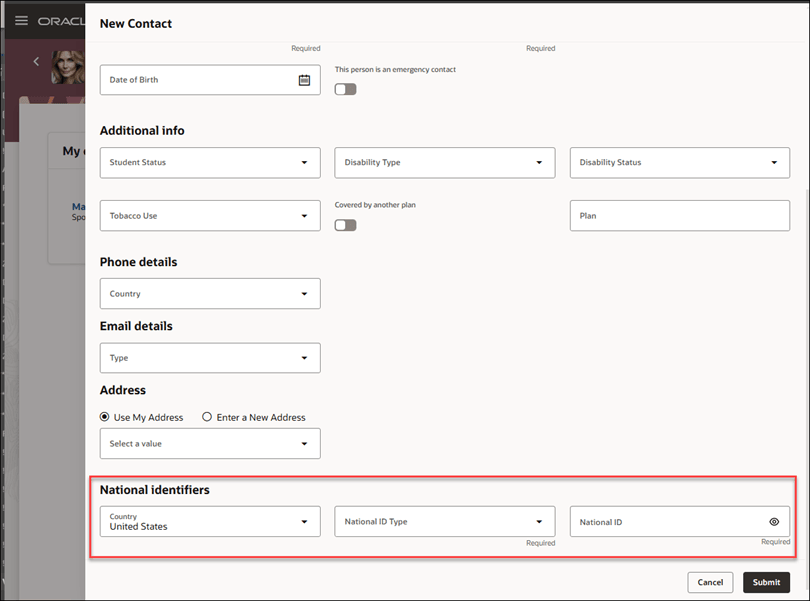Open the hamburger navigation menu
This screenshot has height=601, width=810.
click(x=21, y=21)
